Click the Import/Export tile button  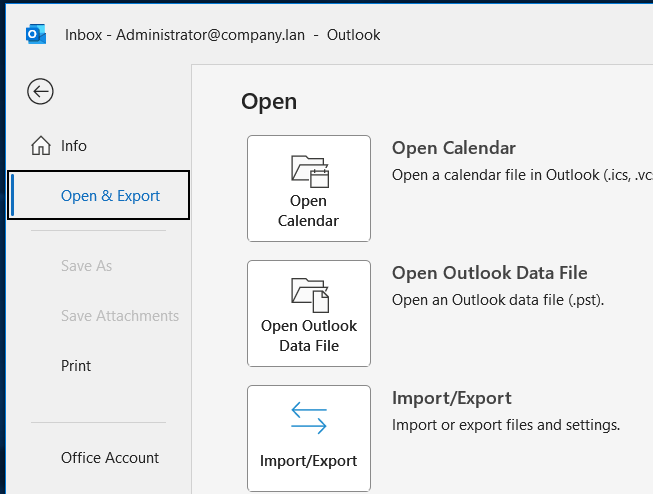pyautogui.click(x=309, y=438)
